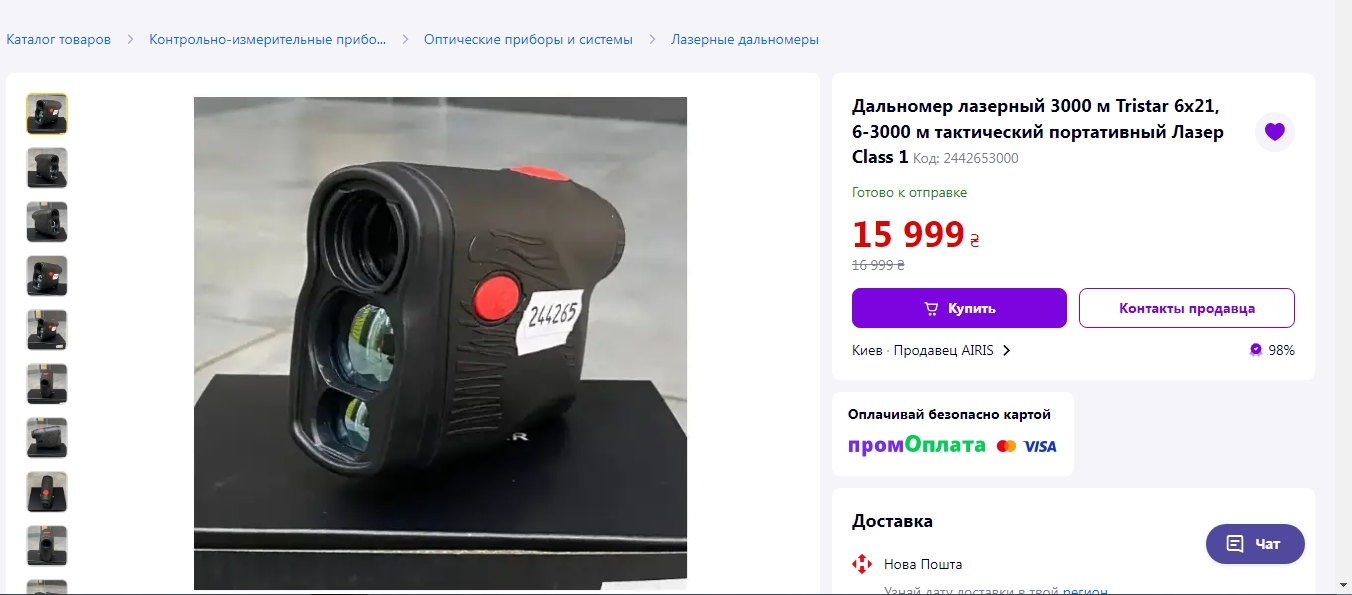Open the Чат chat widget

1255,544
